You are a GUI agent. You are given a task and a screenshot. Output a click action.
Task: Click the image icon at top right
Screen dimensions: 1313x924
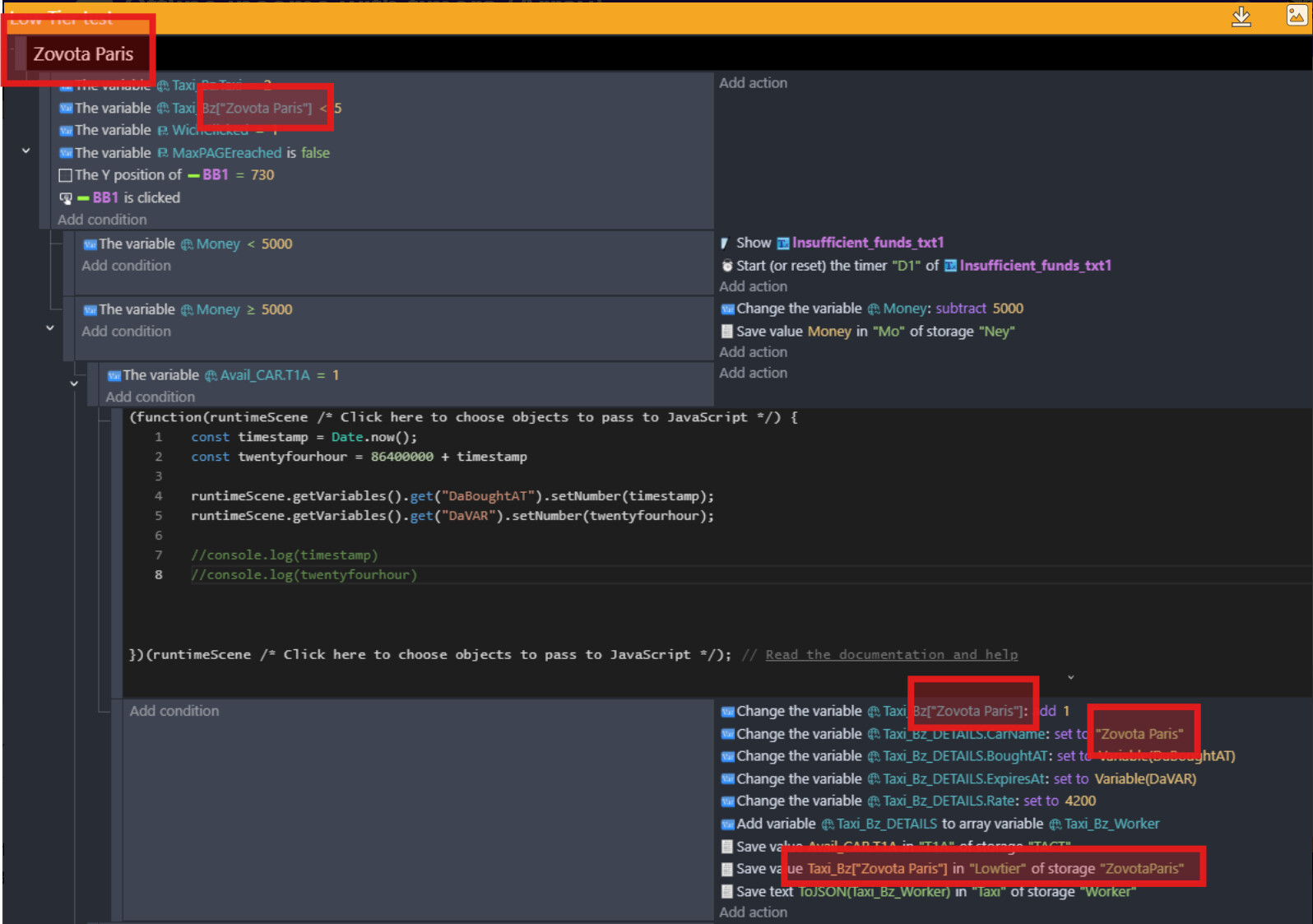click(1297, 15)
